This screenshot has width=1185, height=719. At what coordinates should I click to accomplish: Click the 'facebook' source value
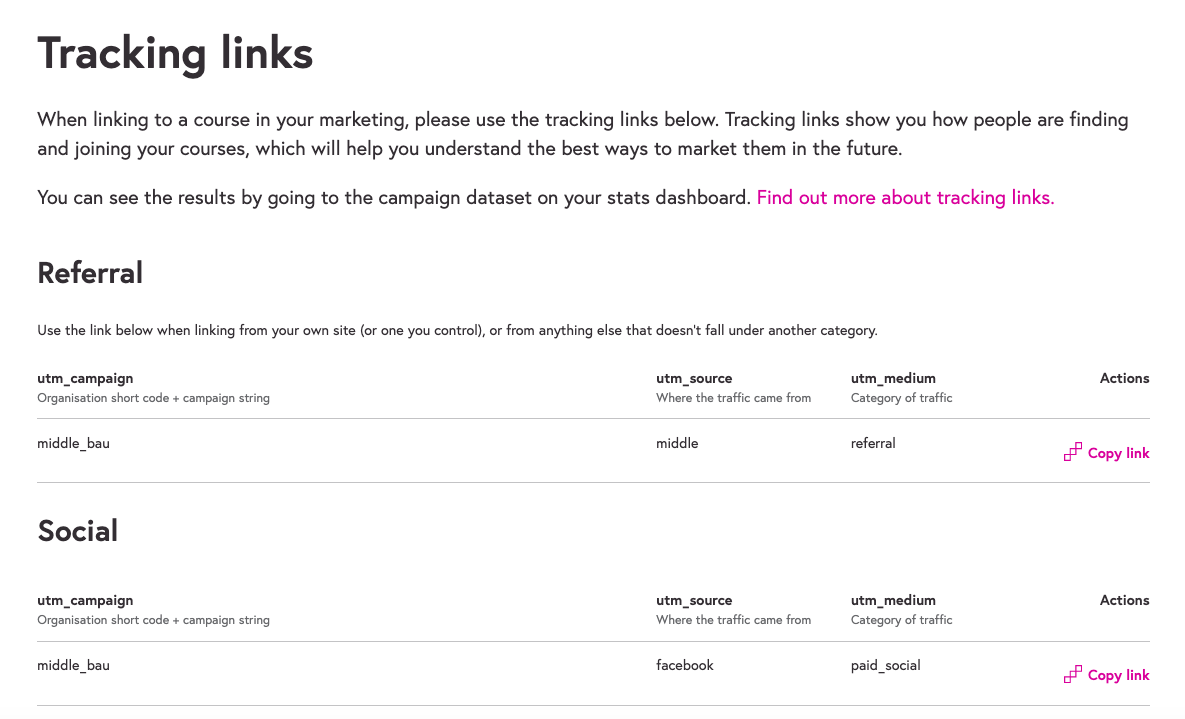coord(685,665)
